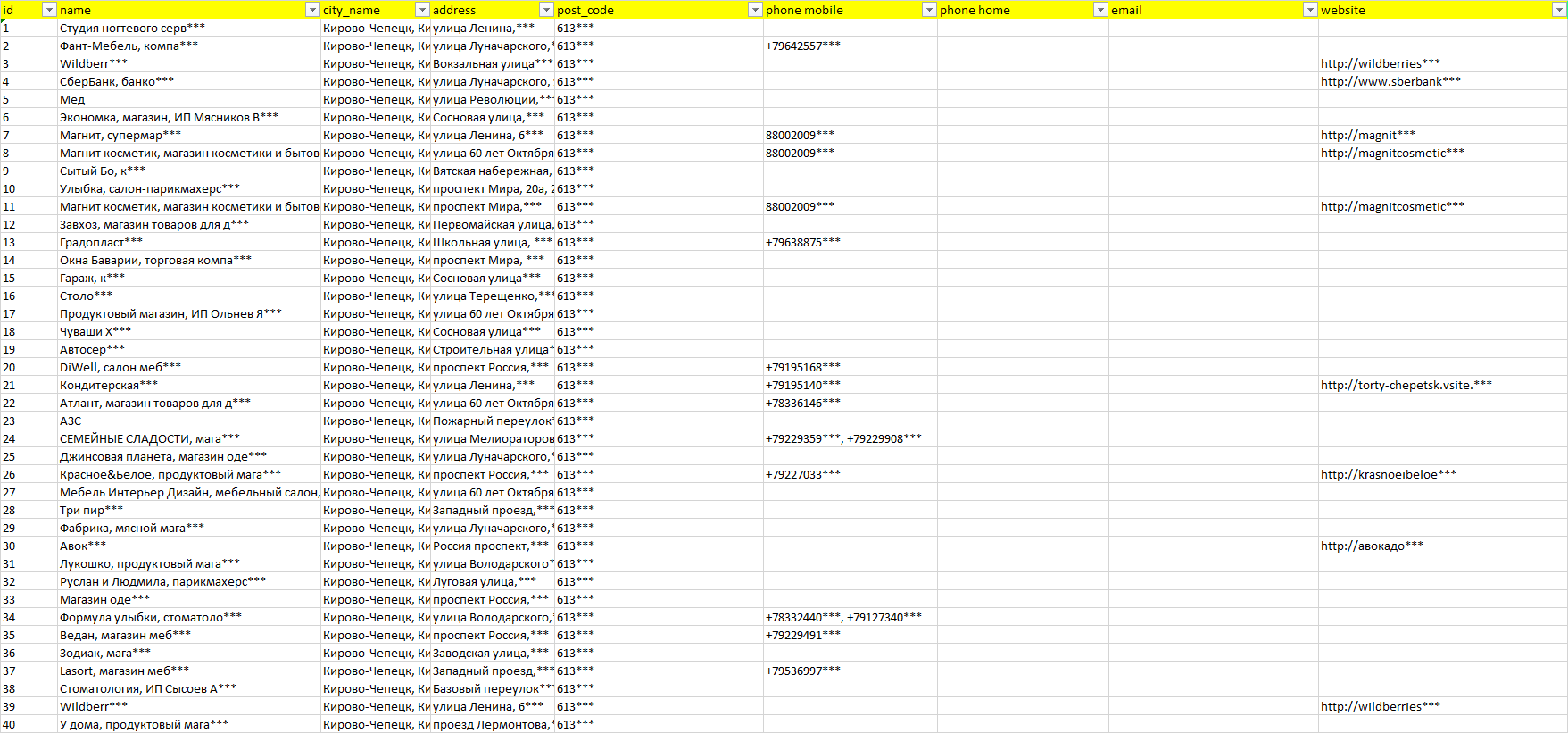Expand the phone home filter arrow

point(1100,10)
